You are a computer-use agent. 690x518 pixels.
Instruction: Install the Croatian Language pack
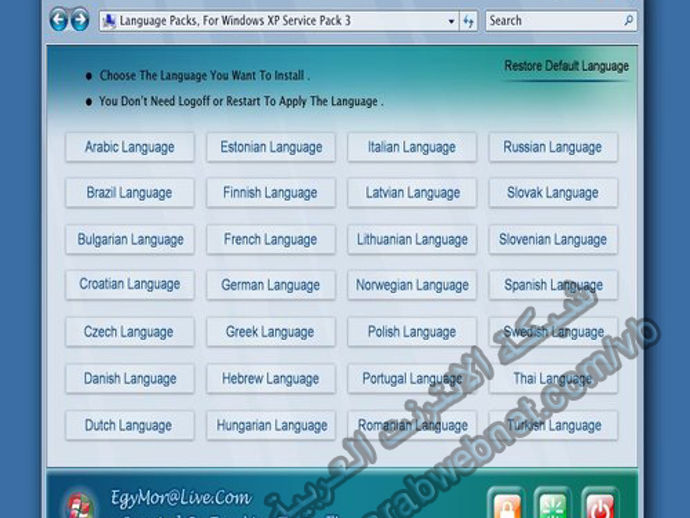[x=130, y=285]
